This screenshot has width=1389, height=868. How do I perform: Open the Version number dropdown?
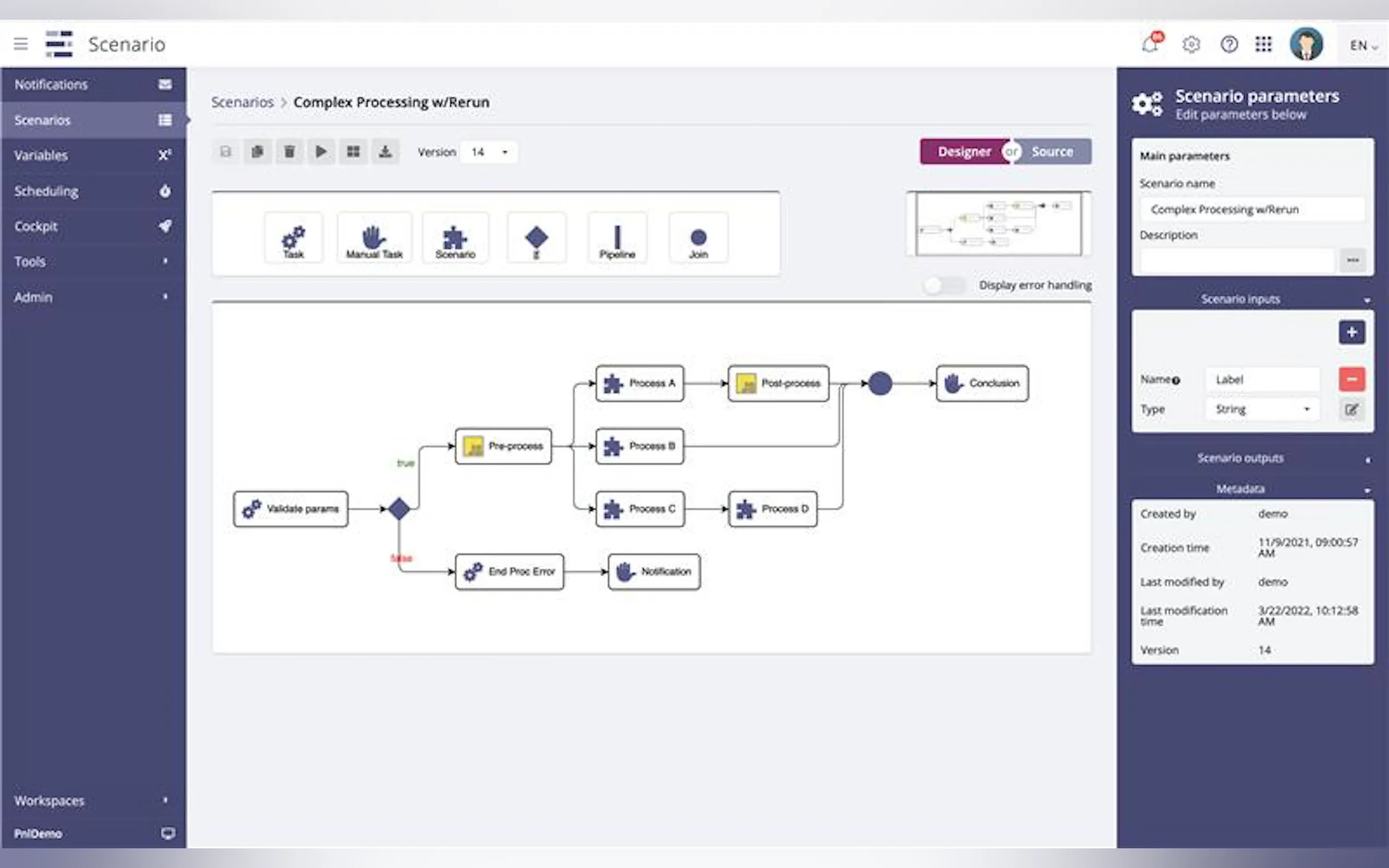pos(489,152)
